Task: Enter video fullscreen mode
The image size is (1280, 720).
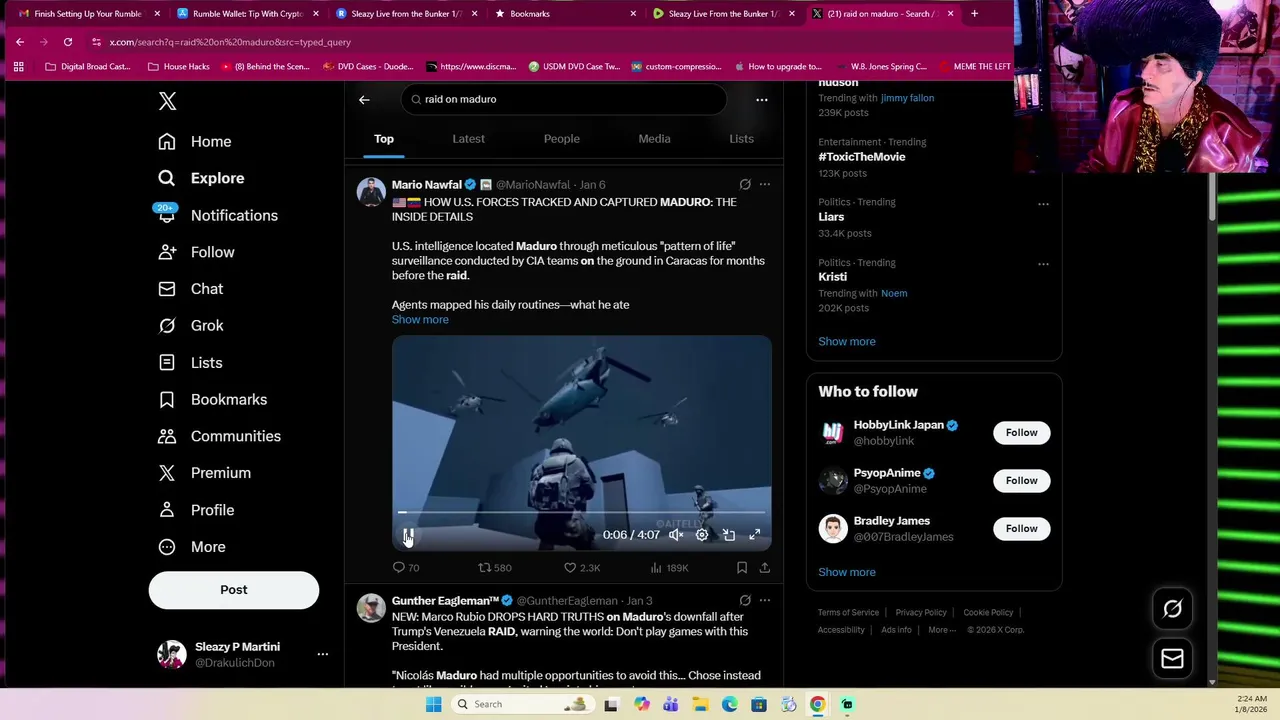Action: (755, 535)
